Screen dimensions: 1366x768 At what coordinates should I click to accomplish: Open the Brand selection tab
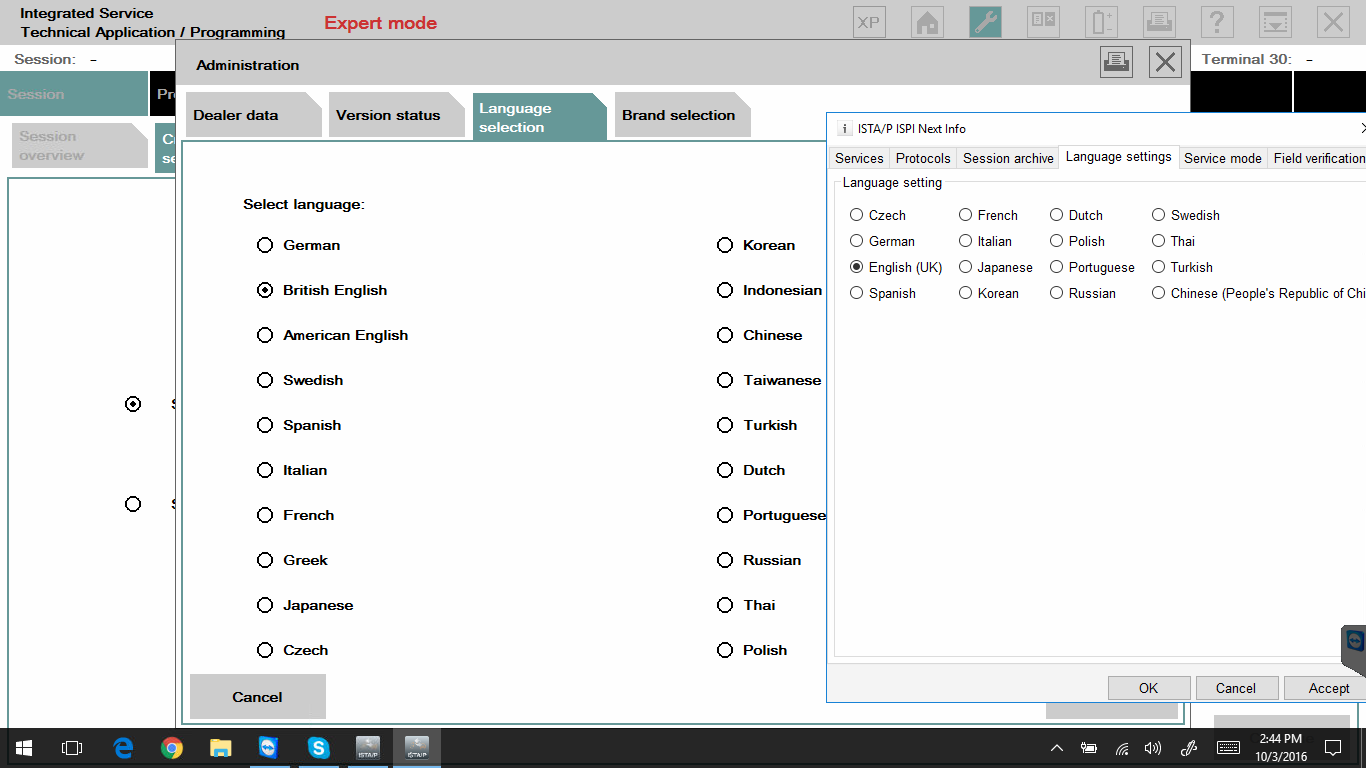point(681,115)
